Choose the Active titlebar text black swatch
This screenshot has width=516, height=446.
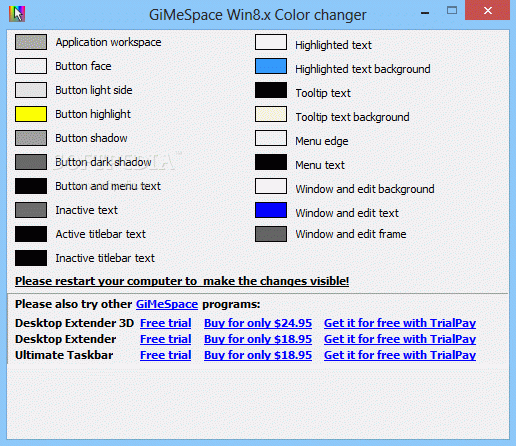tap(31, 234)
